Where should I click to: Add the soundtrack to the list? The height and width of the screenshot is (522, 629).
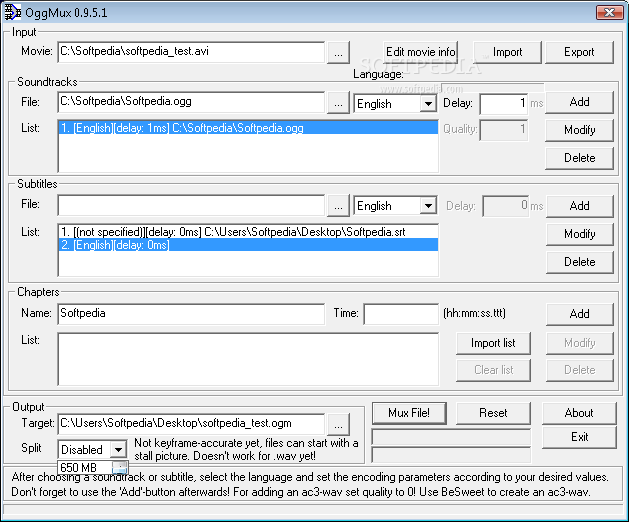click(579, 102)
